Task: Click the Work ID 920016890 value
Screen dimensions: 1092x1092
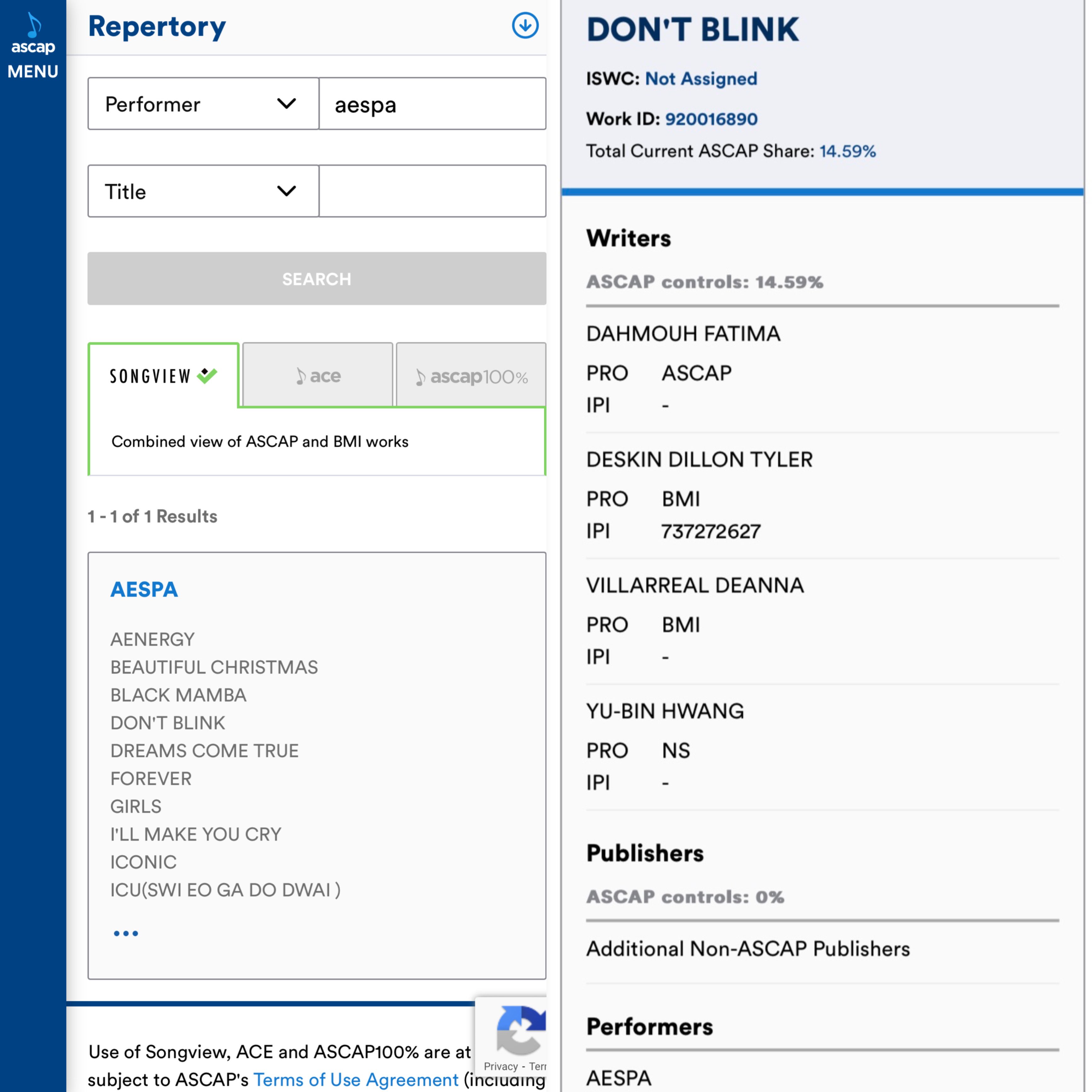Action: coord(711,119)
